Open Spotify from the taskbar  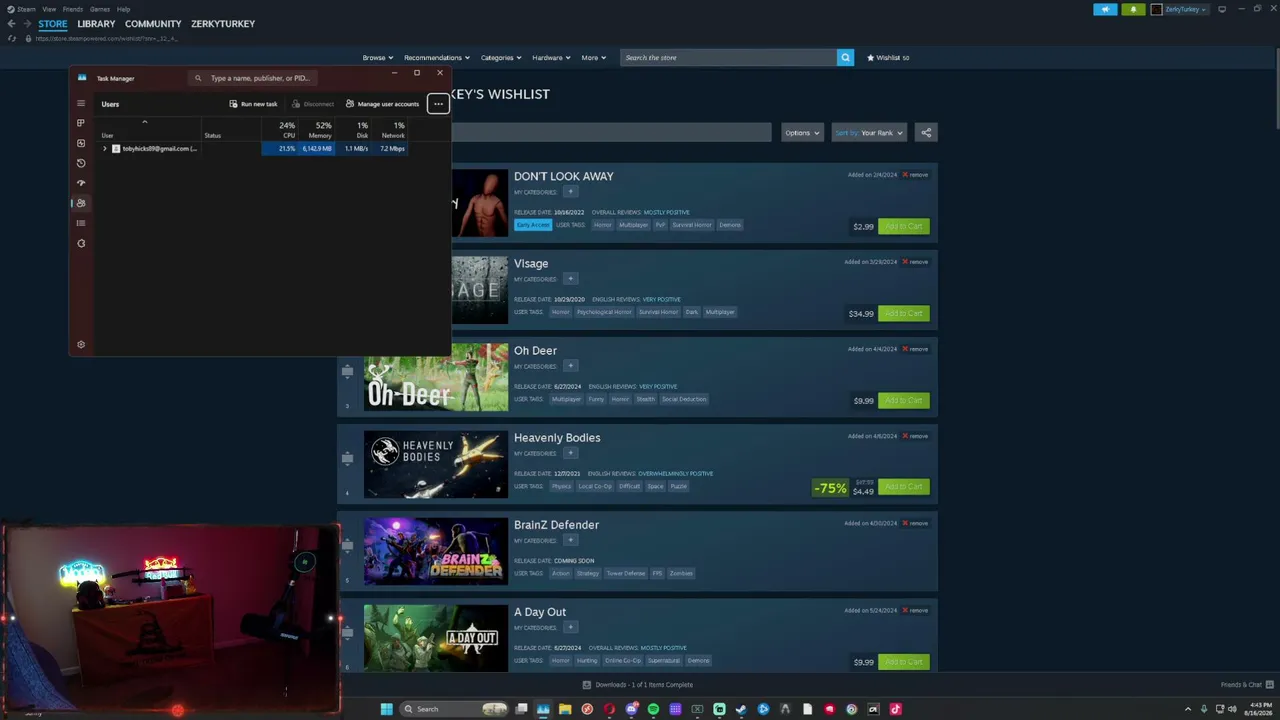click(653, 710)
